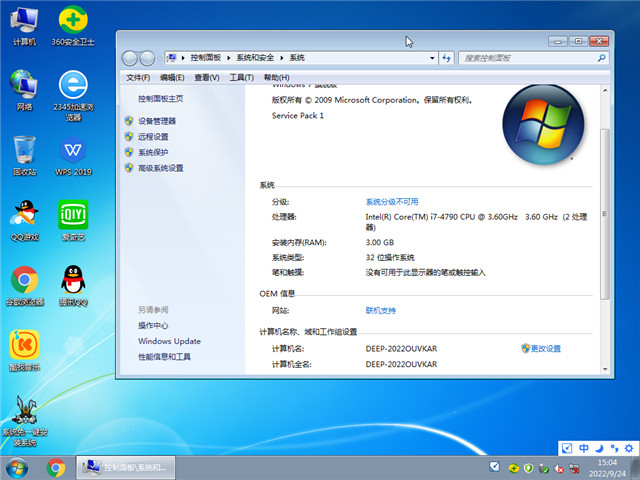
Task: Launch WPS 2019 desktop shortcut
Action: tap(73, 156)
